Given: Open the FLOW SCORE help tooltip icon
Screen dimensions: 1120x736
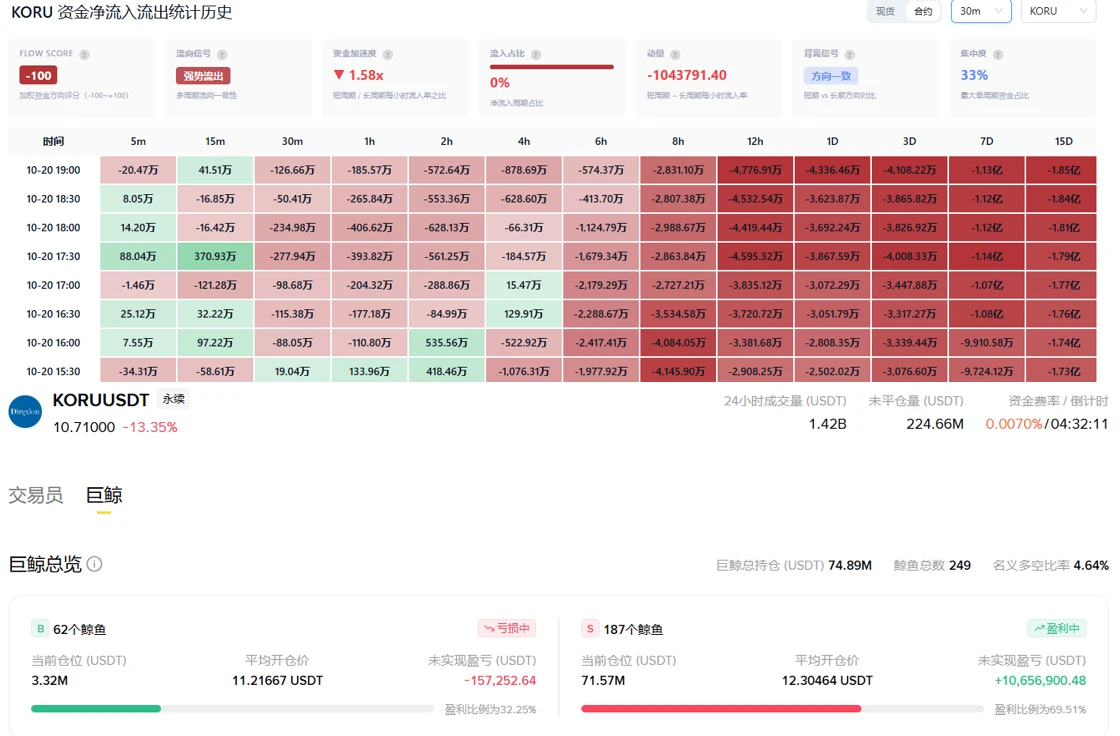Looking at the screenshot, I should click(84, 54).
